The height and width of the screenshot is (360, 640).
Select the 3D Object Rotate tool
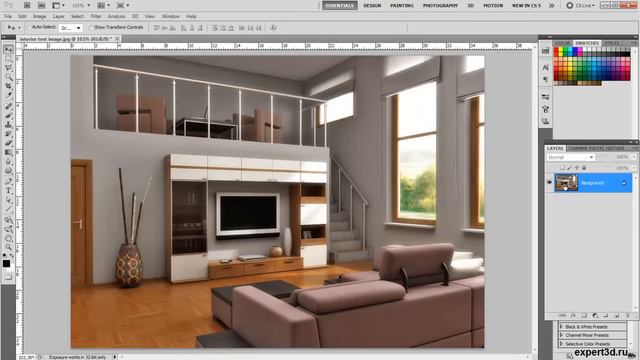8,220
